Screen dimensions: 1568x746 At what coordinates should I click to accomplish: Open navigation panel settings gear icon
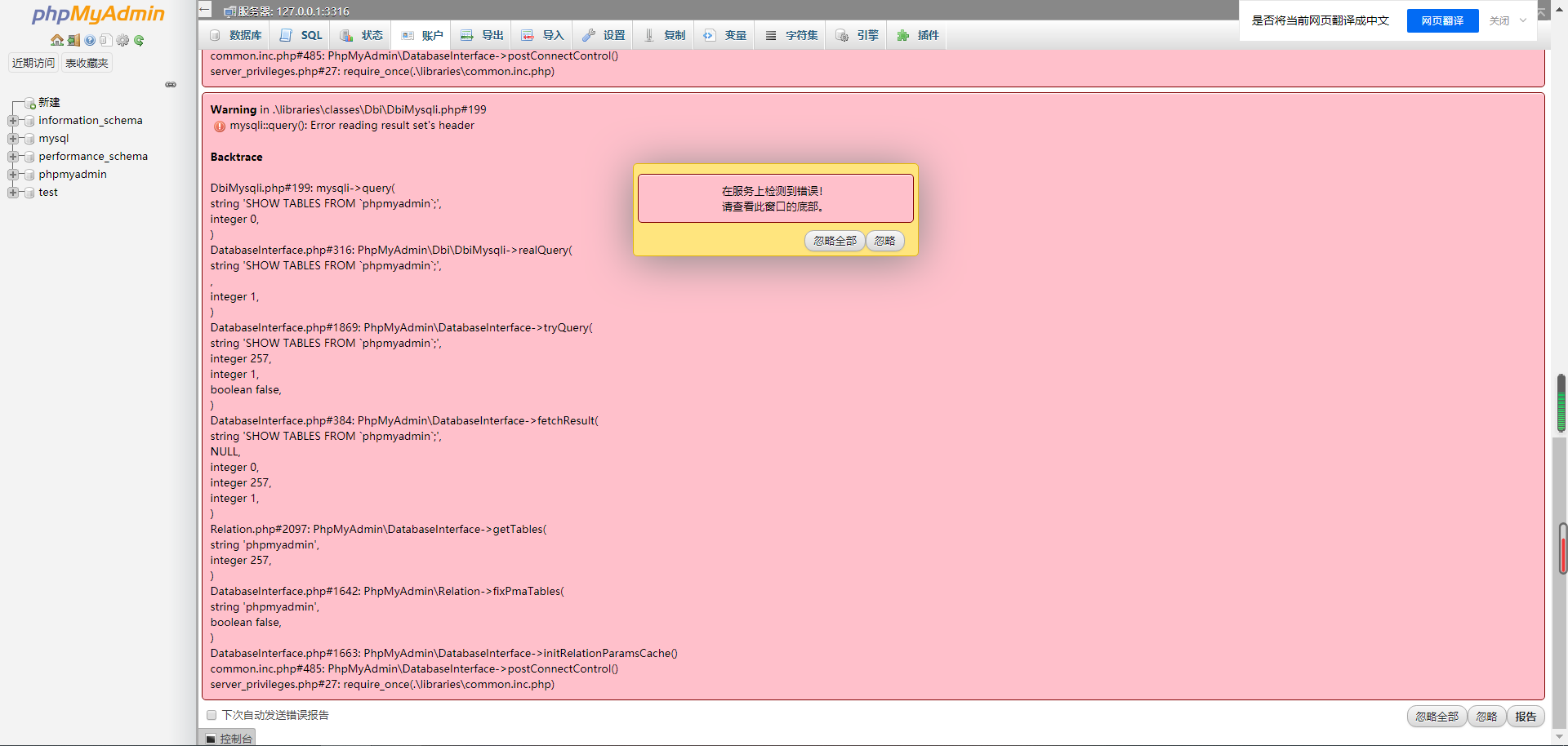[x=122, y=40]
